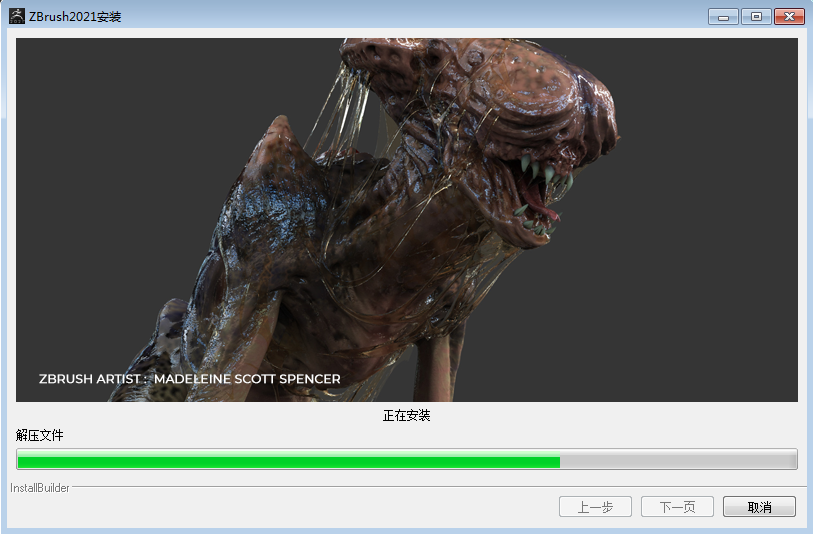Close the ZBrush2021 installer window

[x=789, y=17]
